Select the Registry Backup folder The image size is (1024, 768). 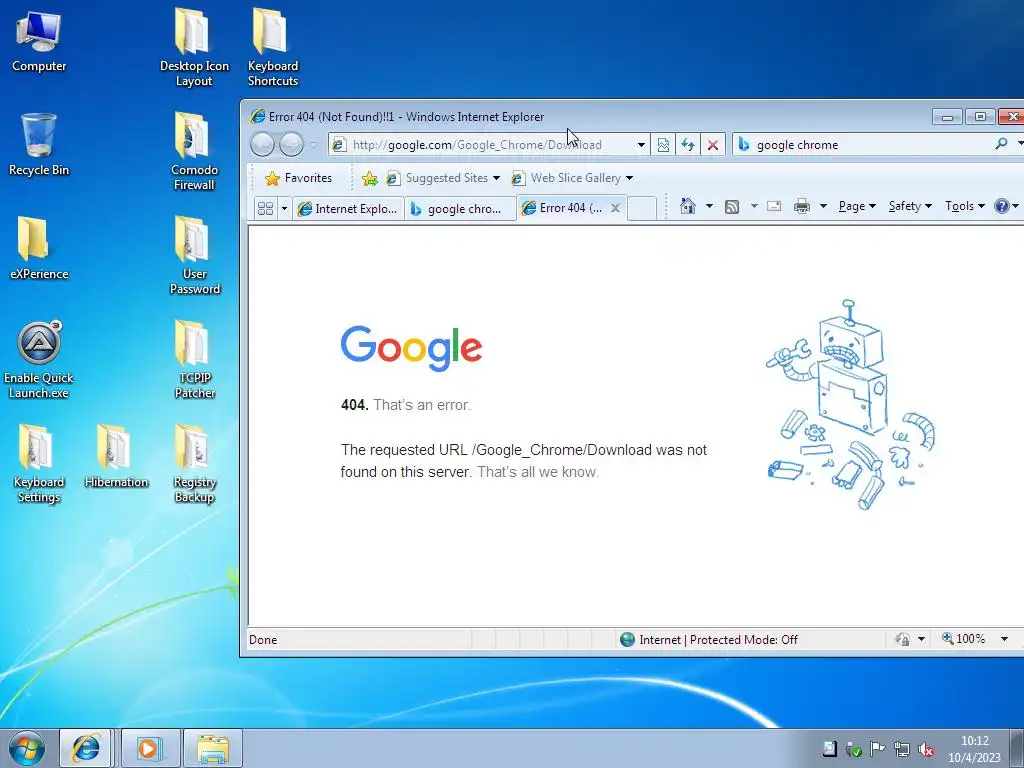tap(194, 464)
